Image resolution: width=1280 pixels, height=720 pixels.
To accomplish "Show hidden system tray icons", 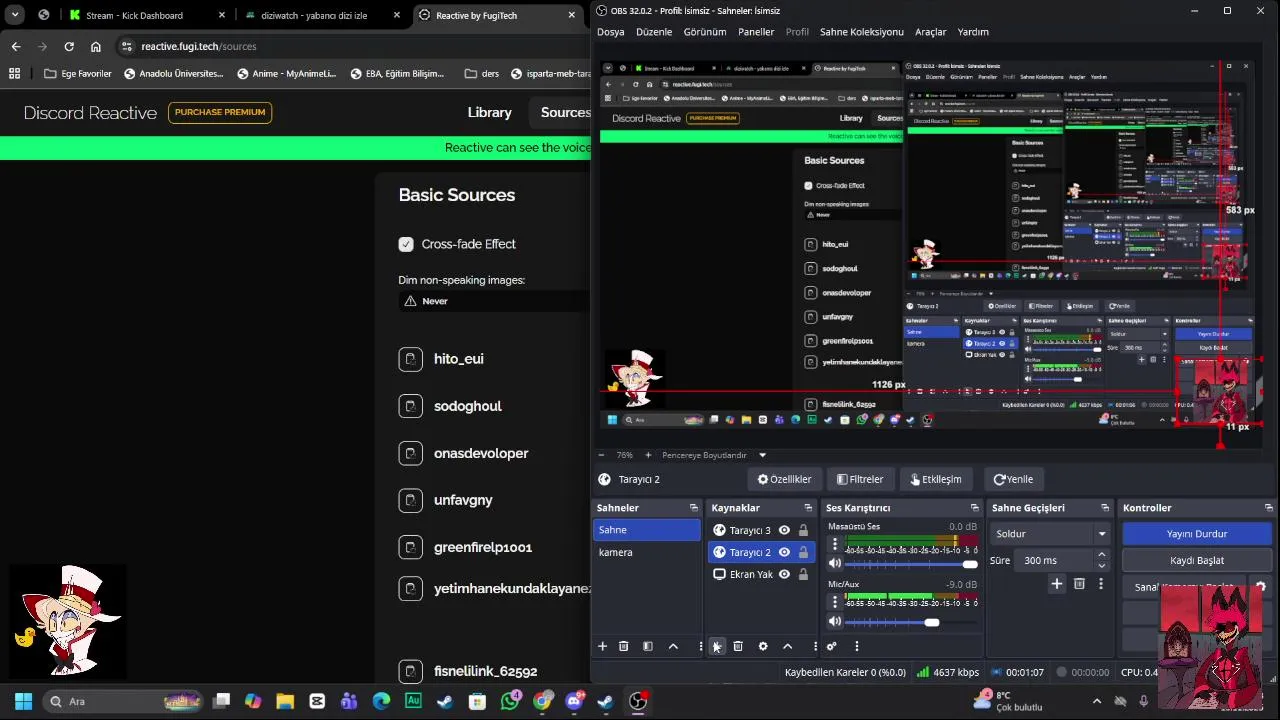I will click(1096, 701).
